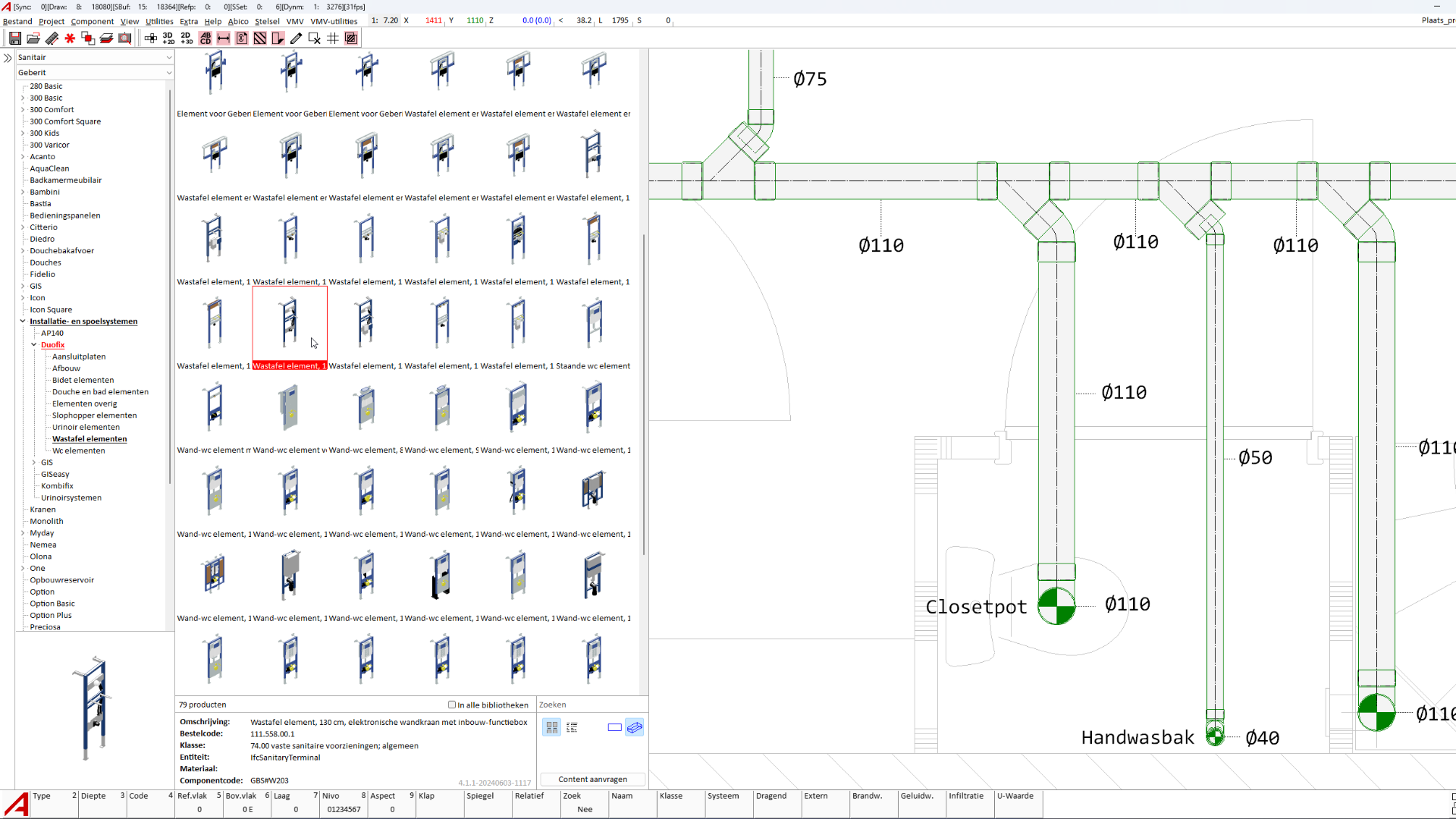Toggle the hatch pattern toolbar button

260,38
